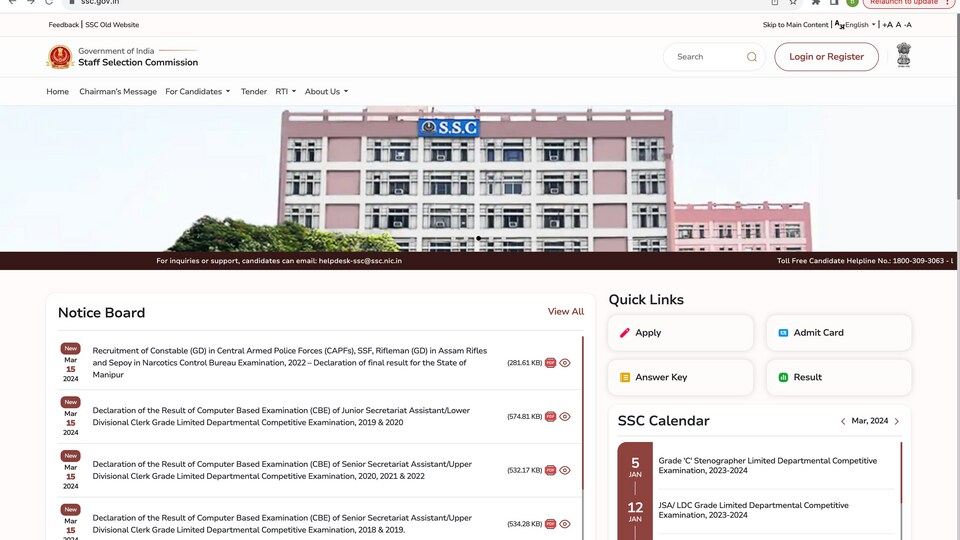Viewport: 960px width, 540px height.
Task: Reset font size with A
Action: (898, 25)
